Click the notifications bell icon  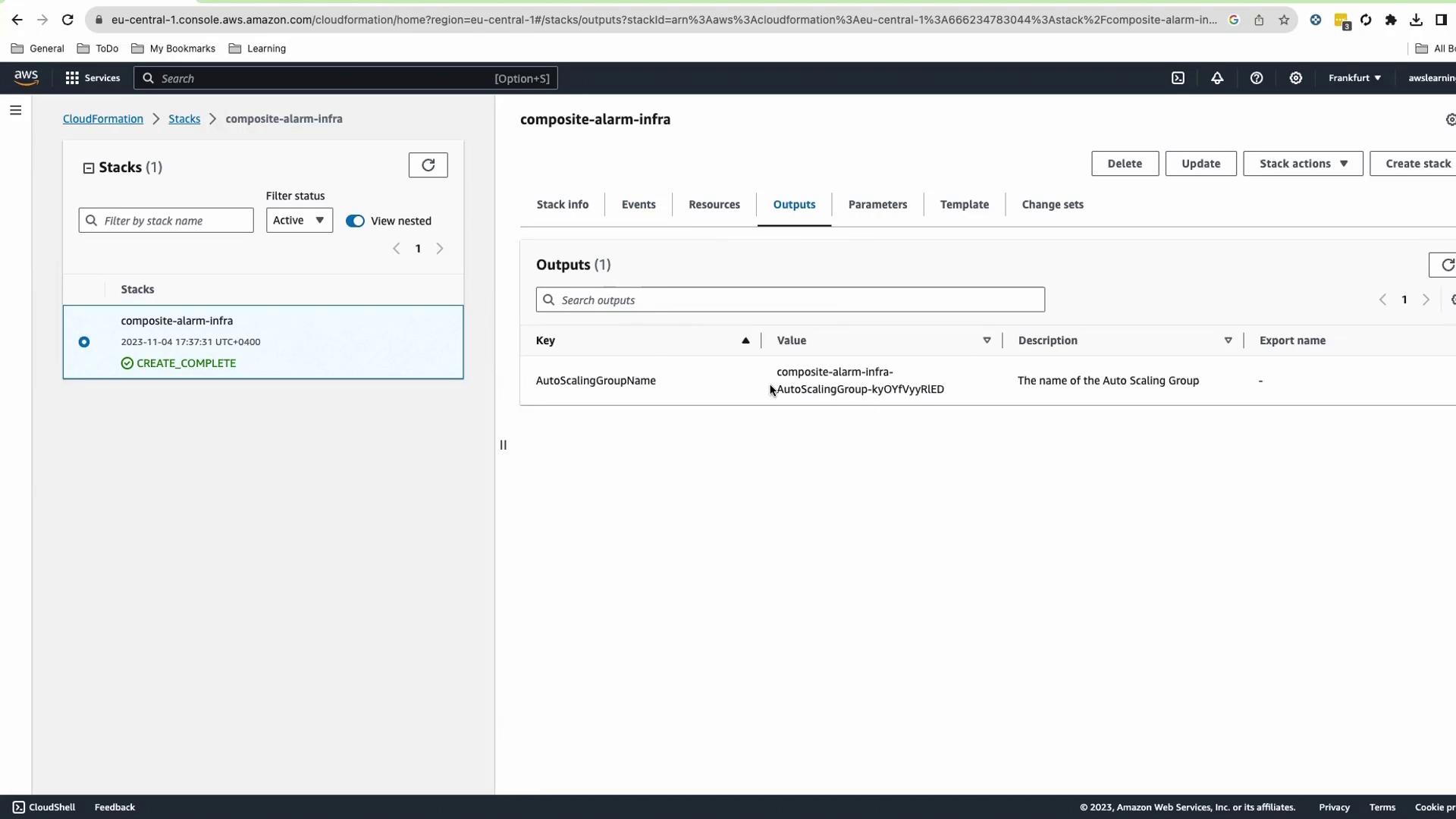(1217, 78)
